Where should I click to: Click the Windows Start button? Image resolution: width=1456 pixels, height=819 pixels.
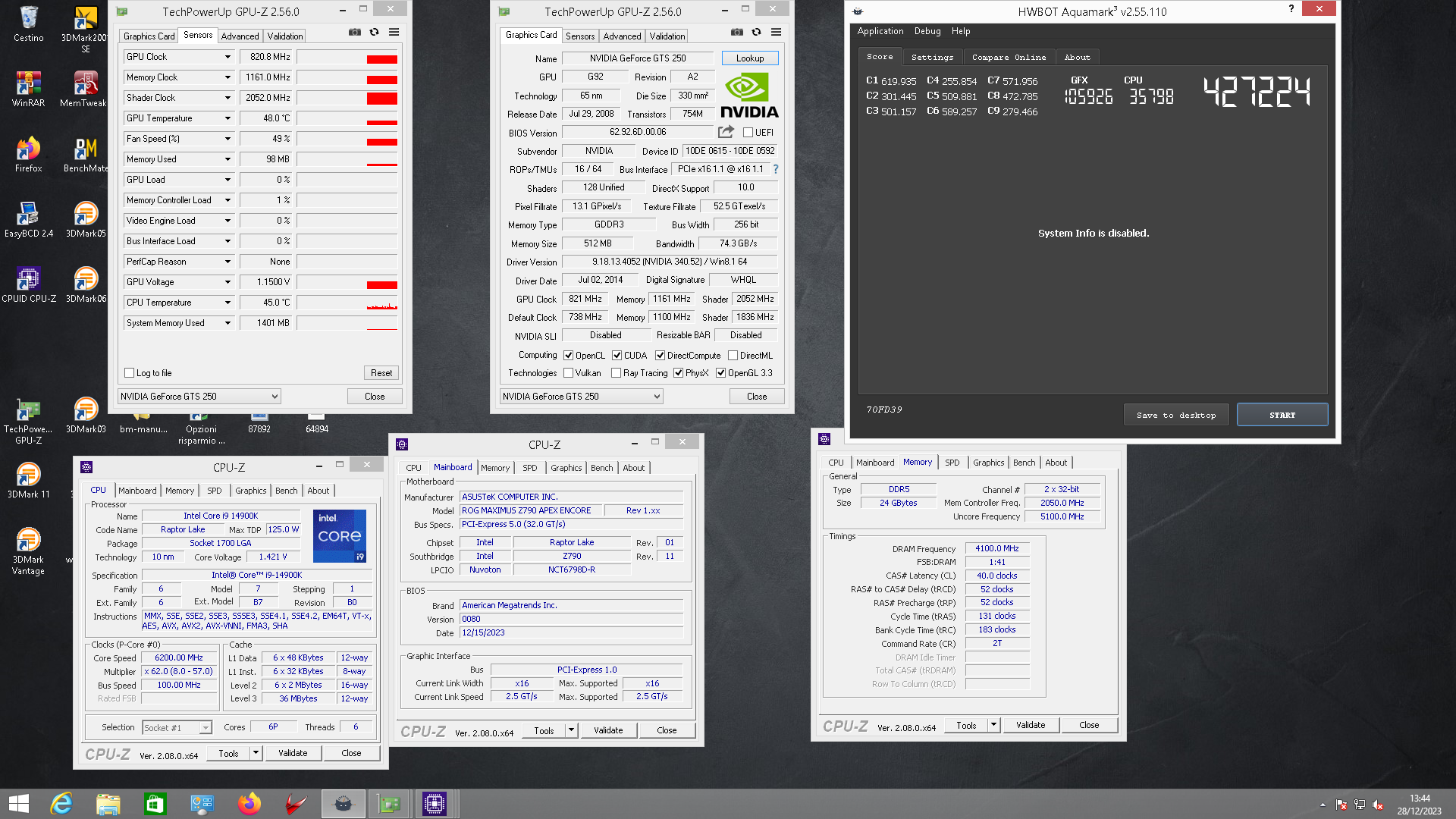click(18, 804)
